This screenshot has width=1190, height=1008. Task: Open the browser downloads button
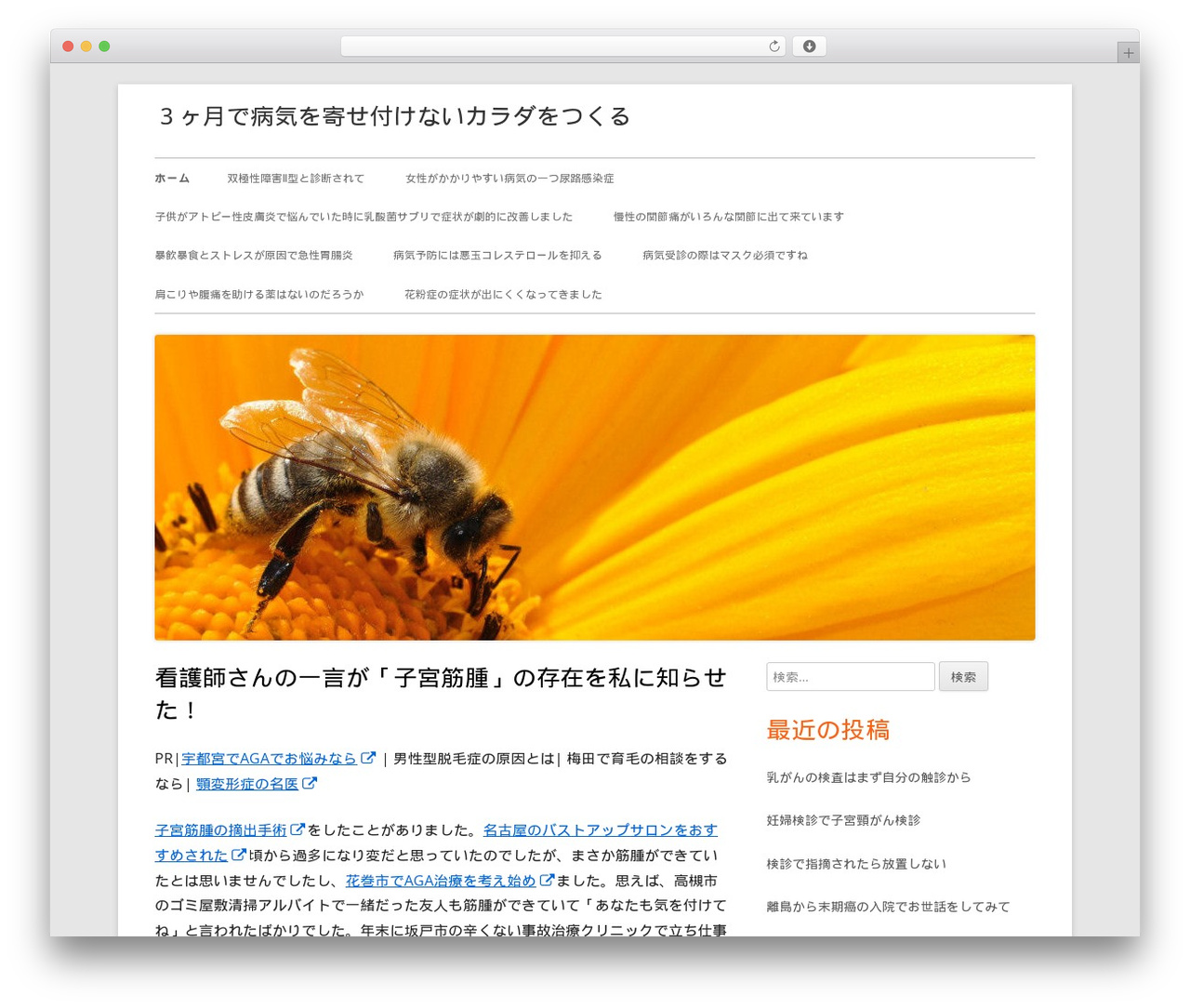click(809, 46)
